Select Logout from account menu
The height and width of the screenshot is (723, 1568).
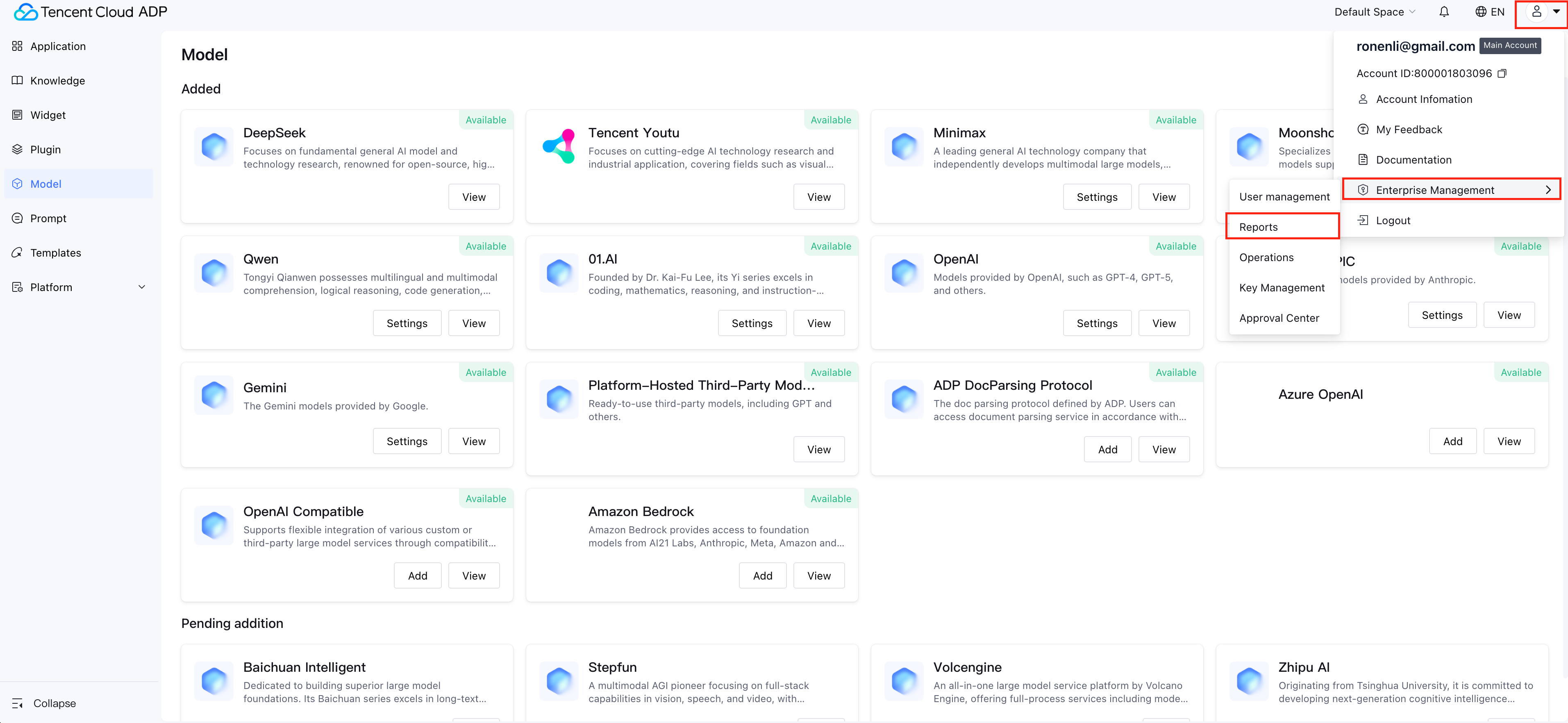pos(1393,221)
